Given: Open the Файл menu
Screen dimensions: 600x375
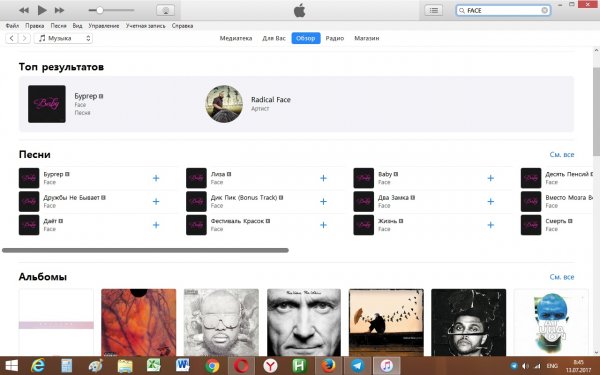Looking at the screenshot, I should [12, 26].
